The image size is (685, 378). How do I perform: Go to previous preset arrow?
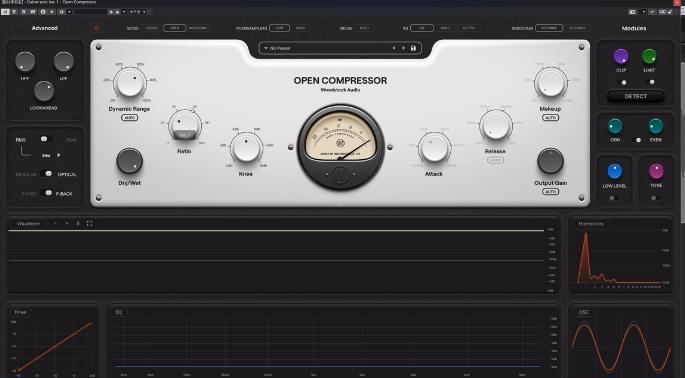pyautogui.click(x=394, y=48)
